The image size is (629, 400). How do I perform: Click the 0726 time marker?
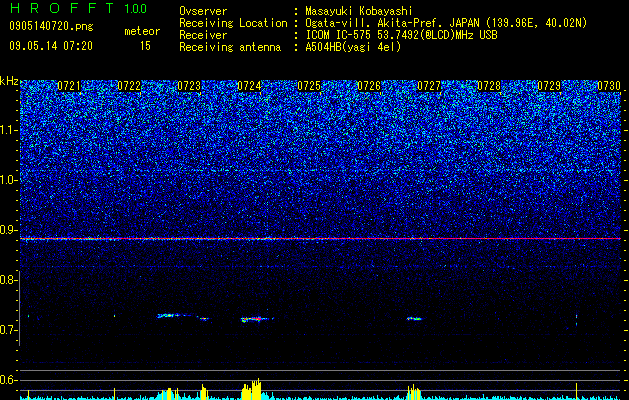(x=369, y=86)
